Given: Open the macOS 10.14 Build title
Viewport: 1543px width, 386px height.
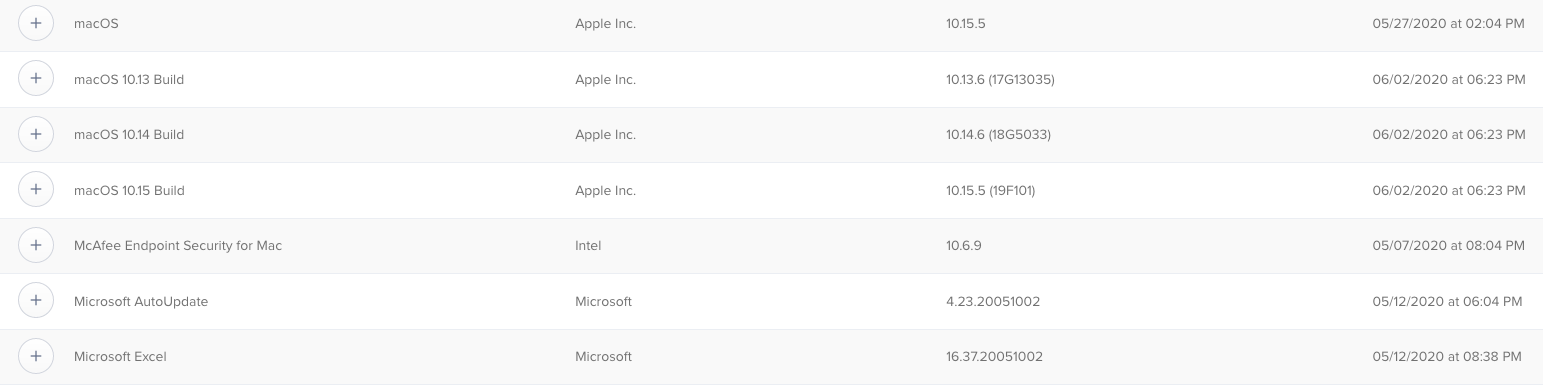Looking at the screenshot, I should pyautogui.click(x=129, y=134).
